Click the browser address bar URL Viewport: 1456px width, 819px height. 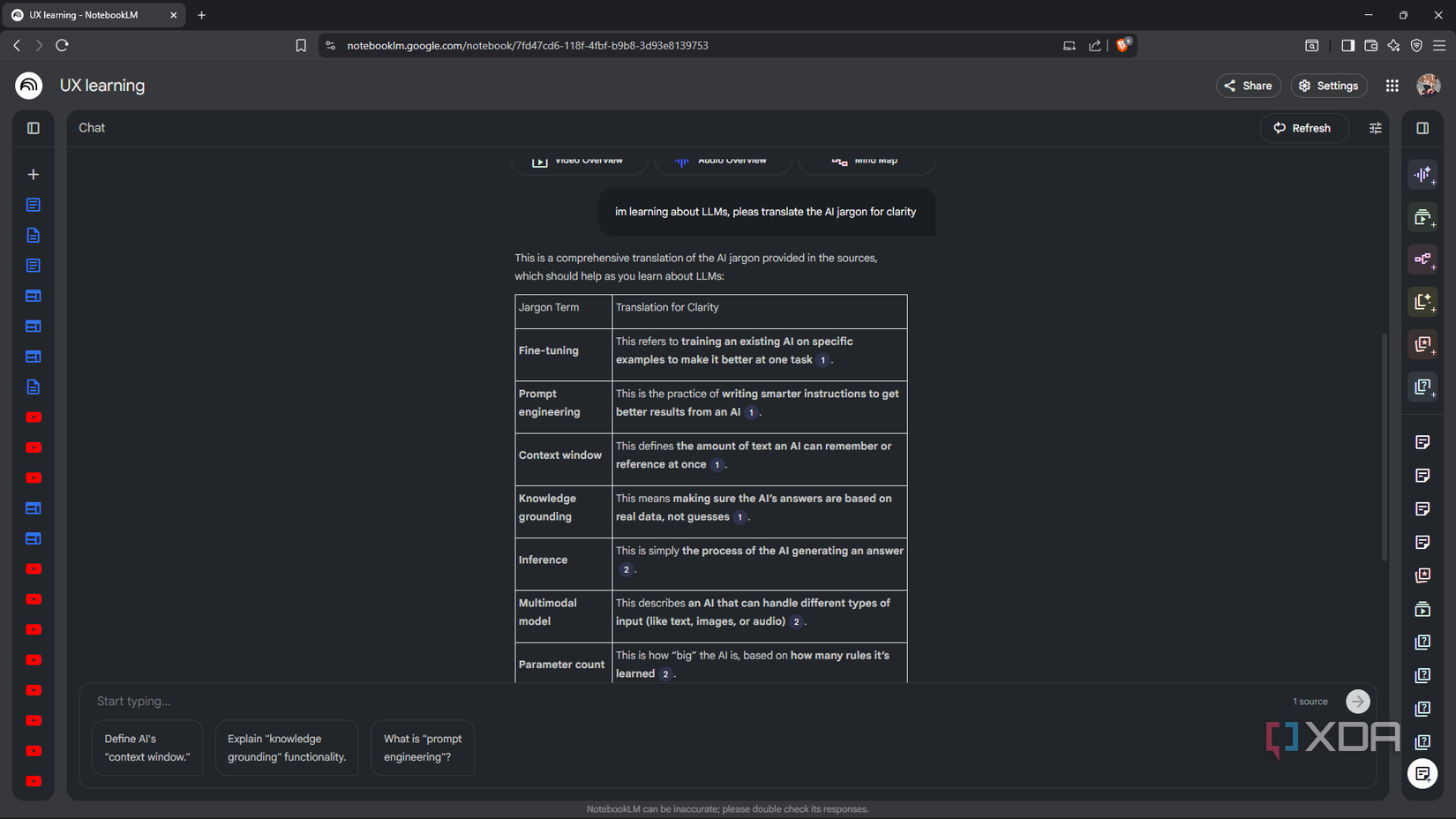click(528, 45)
